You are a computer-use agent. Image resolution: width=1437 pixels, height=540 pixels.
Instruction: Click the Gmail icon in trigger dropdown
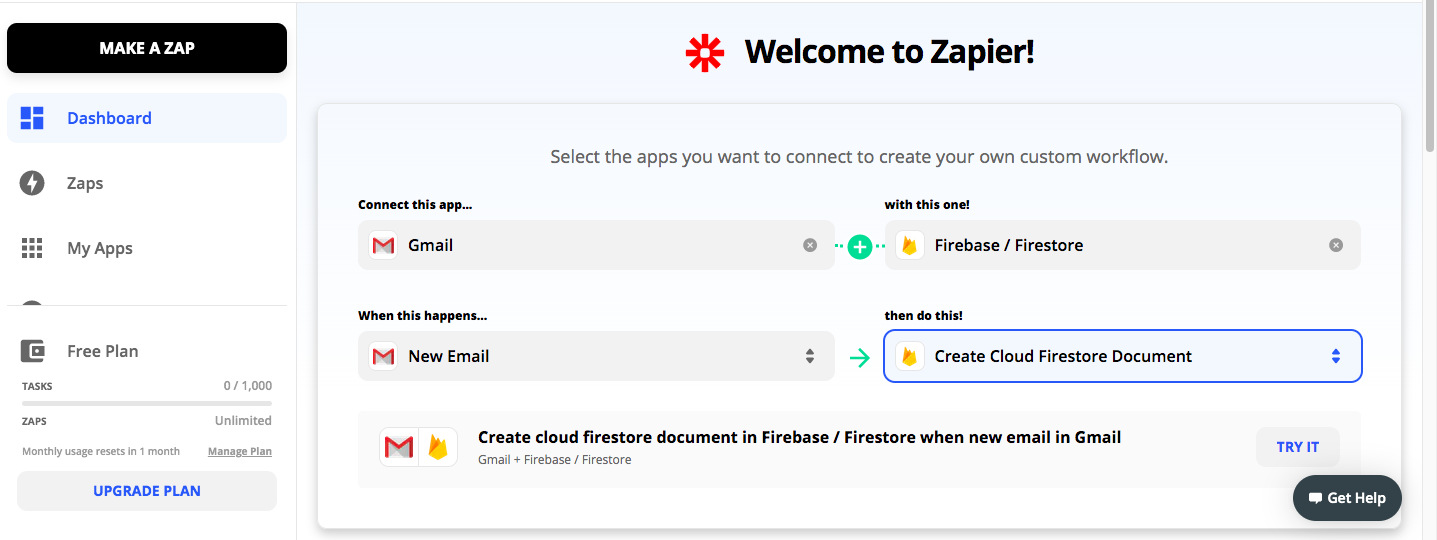[x=383, y=356]
